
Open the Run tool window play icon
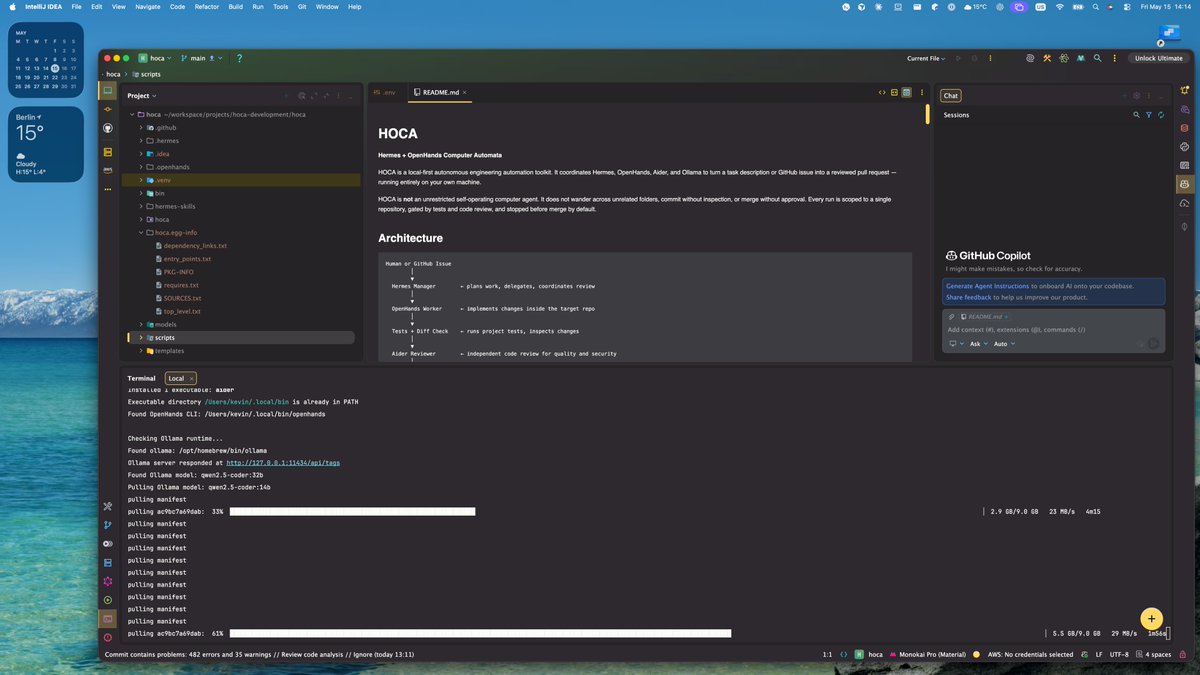[x=108, y=600]
